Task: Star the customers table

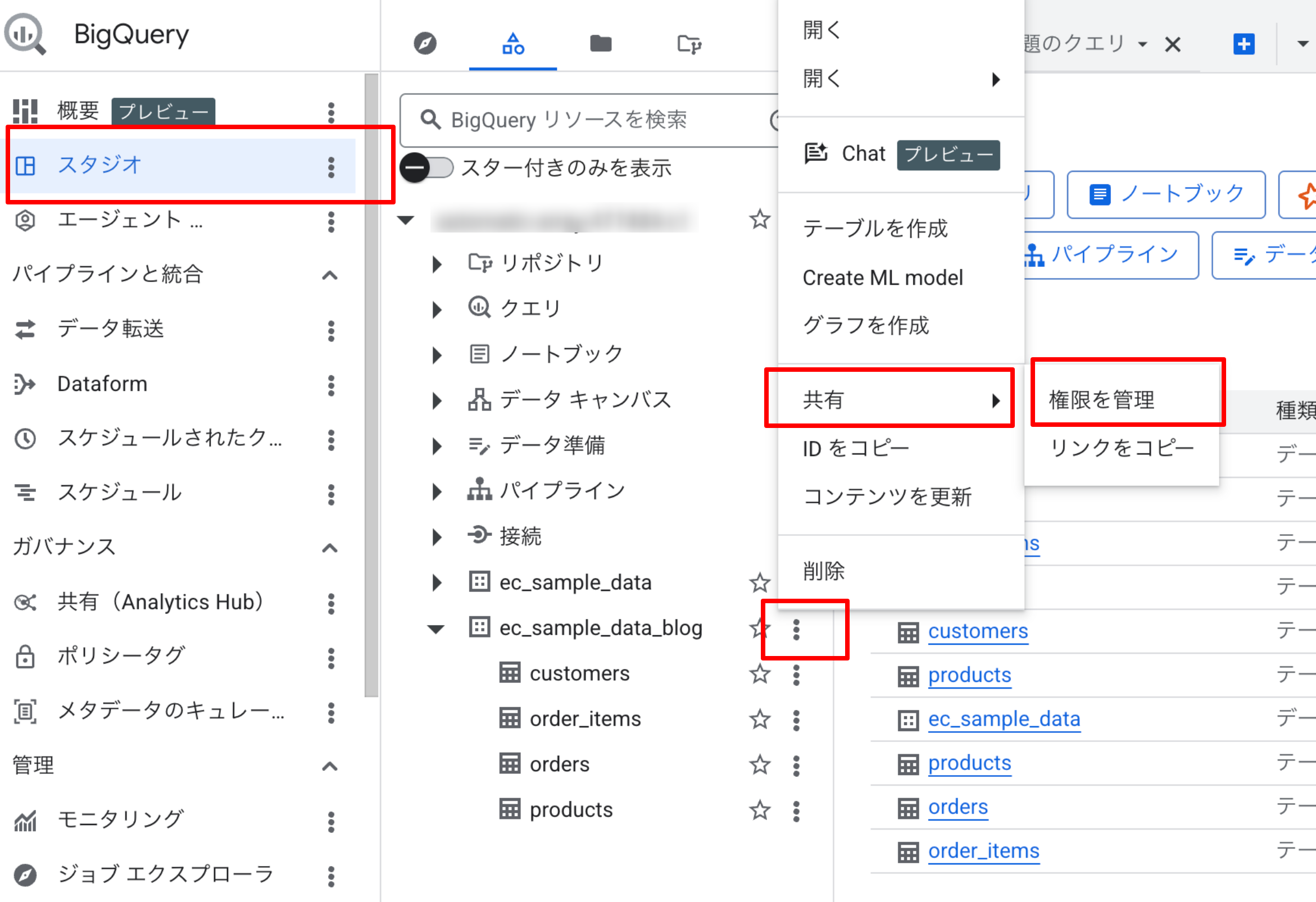Action: pos(759,673)
